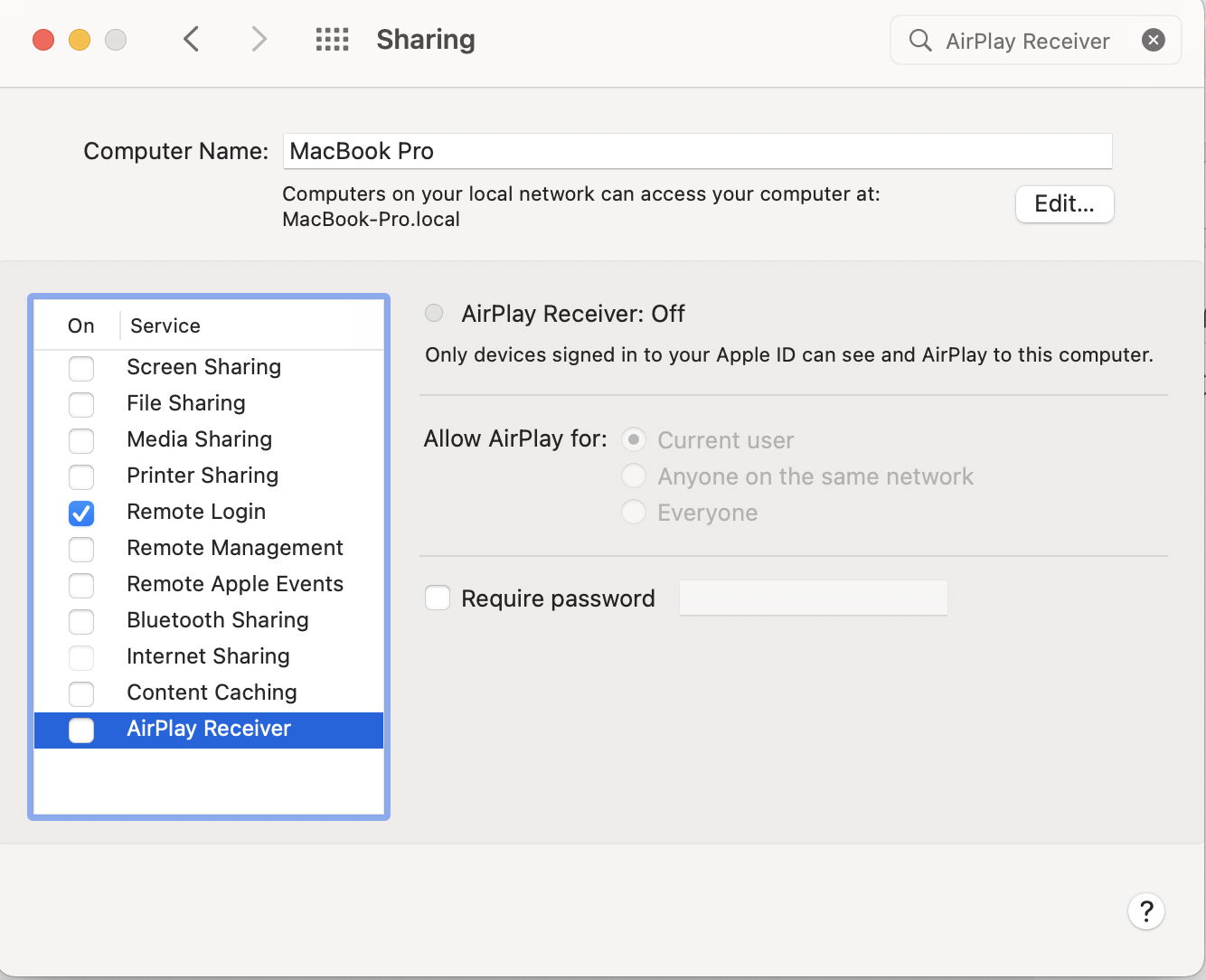Go forward with the right chevron
This screenshot has width=1206, height=980.
(x=259, y=39)
